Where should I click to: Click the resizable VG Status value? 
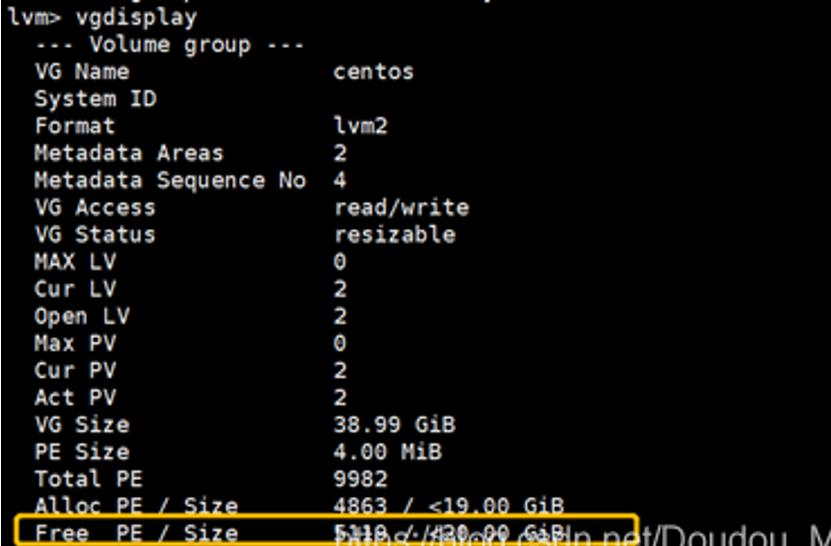click(x=394, y=235)
